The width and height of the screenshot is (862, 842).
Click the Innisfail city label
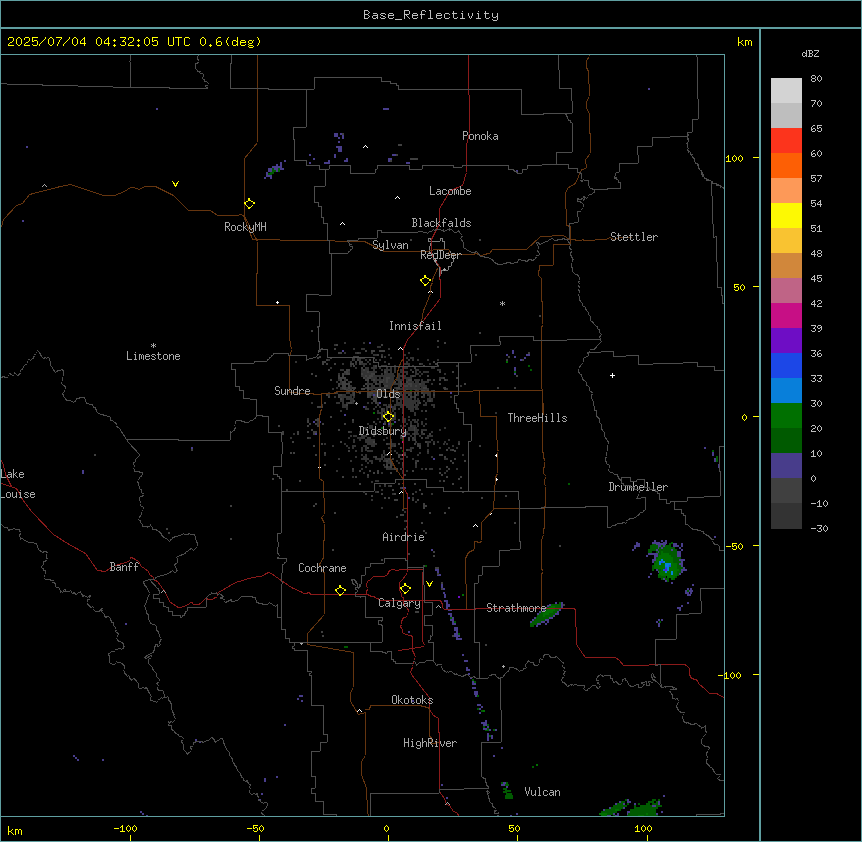pyautogui.click(x=415, y=326)
